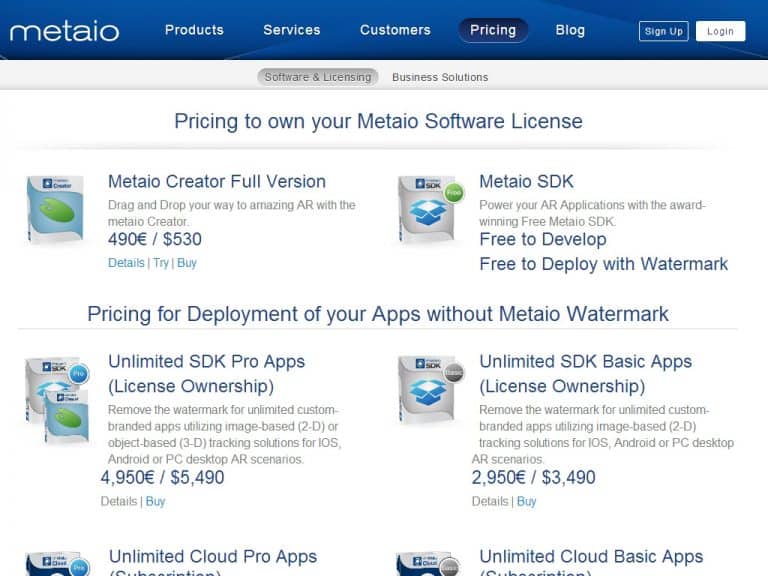Click the Unlimited SDK Pro Apps box icon
This screenshot has width=768, height=576.
pos(56,398)
